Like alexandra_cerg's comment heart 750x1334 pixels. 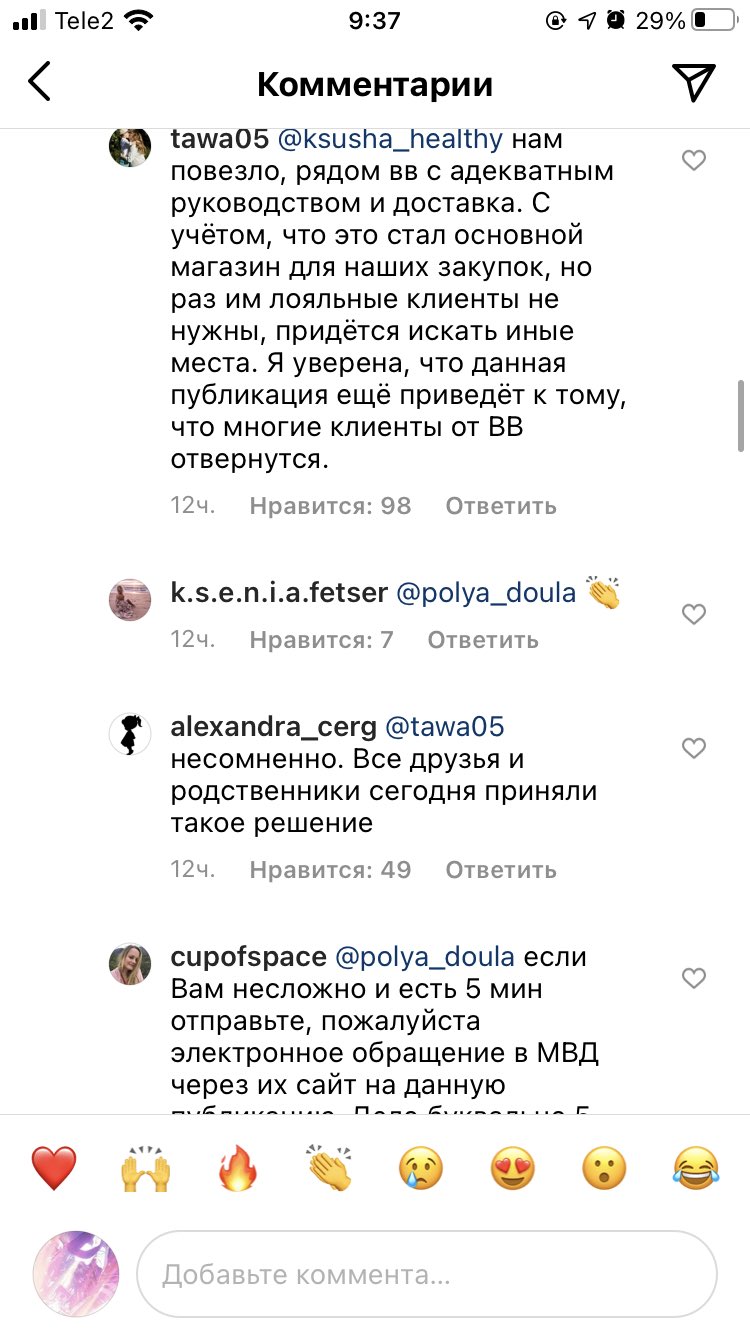(694, 748)
